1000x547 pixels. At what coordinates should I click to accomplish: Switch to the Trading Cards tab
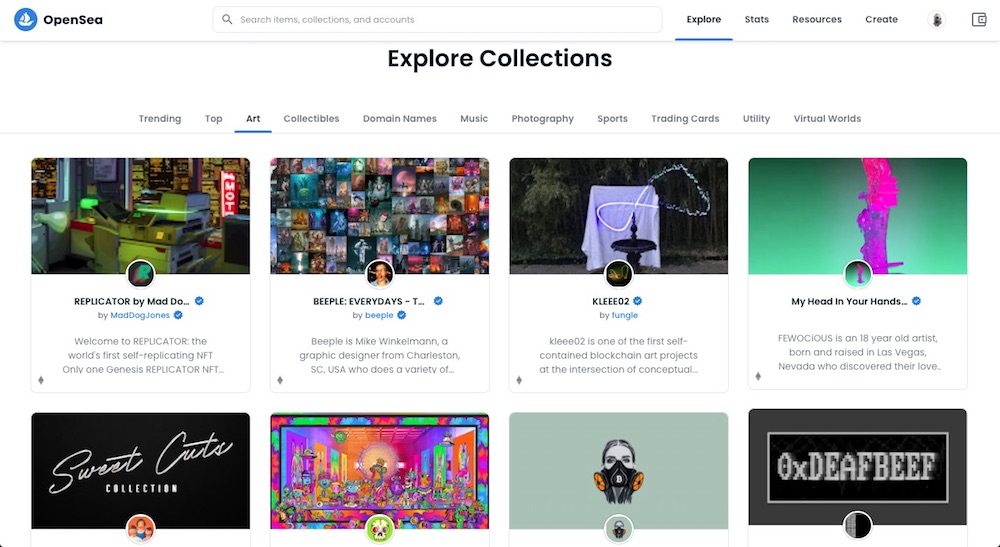tap(685, 119)
